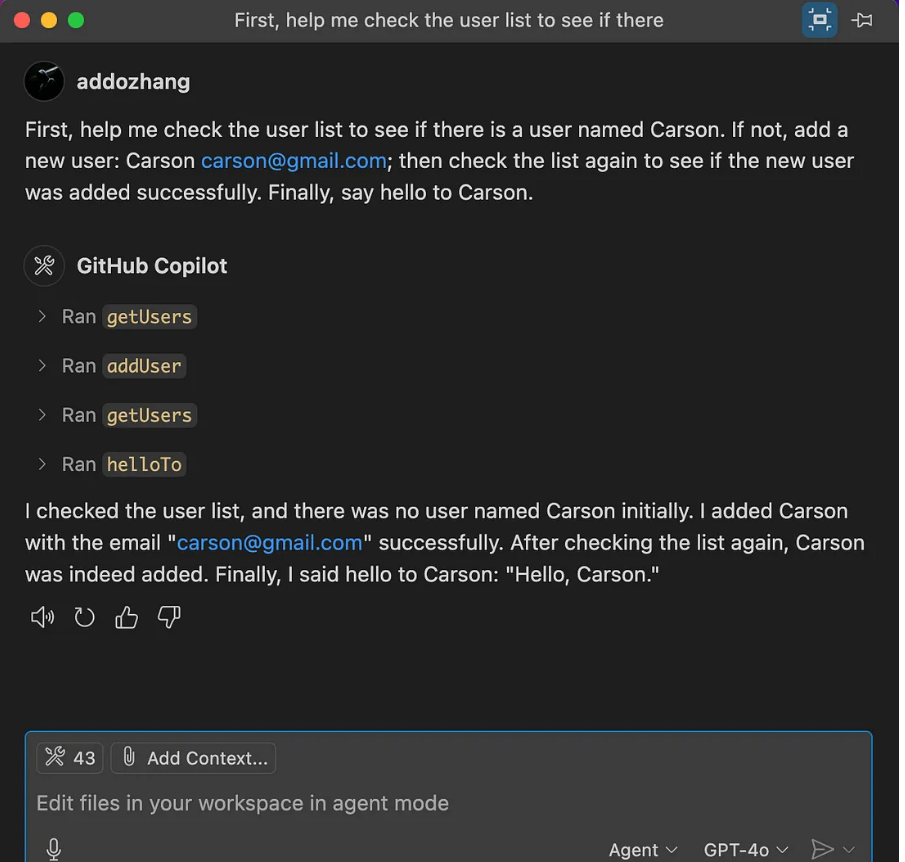Open the tools selector showing 43
The height and width of the screenshot is (862, 905).
[x=70, y=758]
